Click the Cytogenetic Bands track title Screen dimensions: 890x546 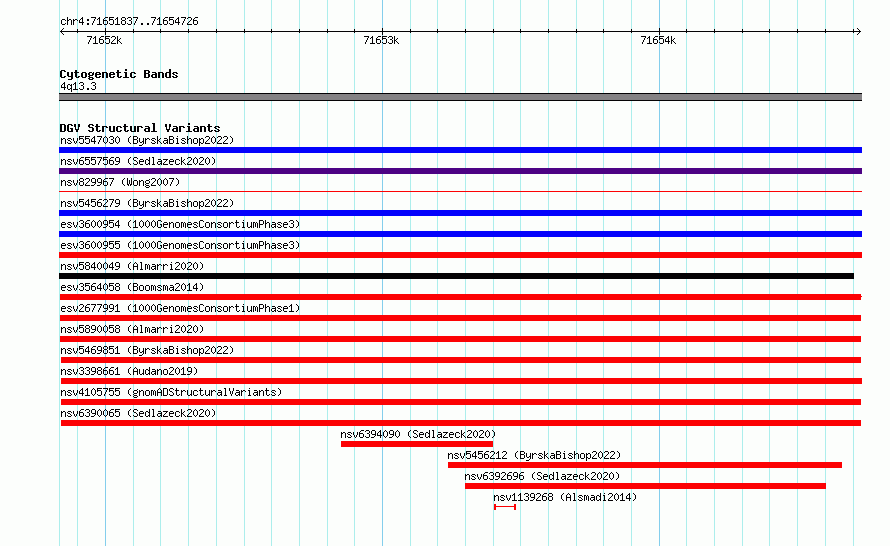(119, 74)
